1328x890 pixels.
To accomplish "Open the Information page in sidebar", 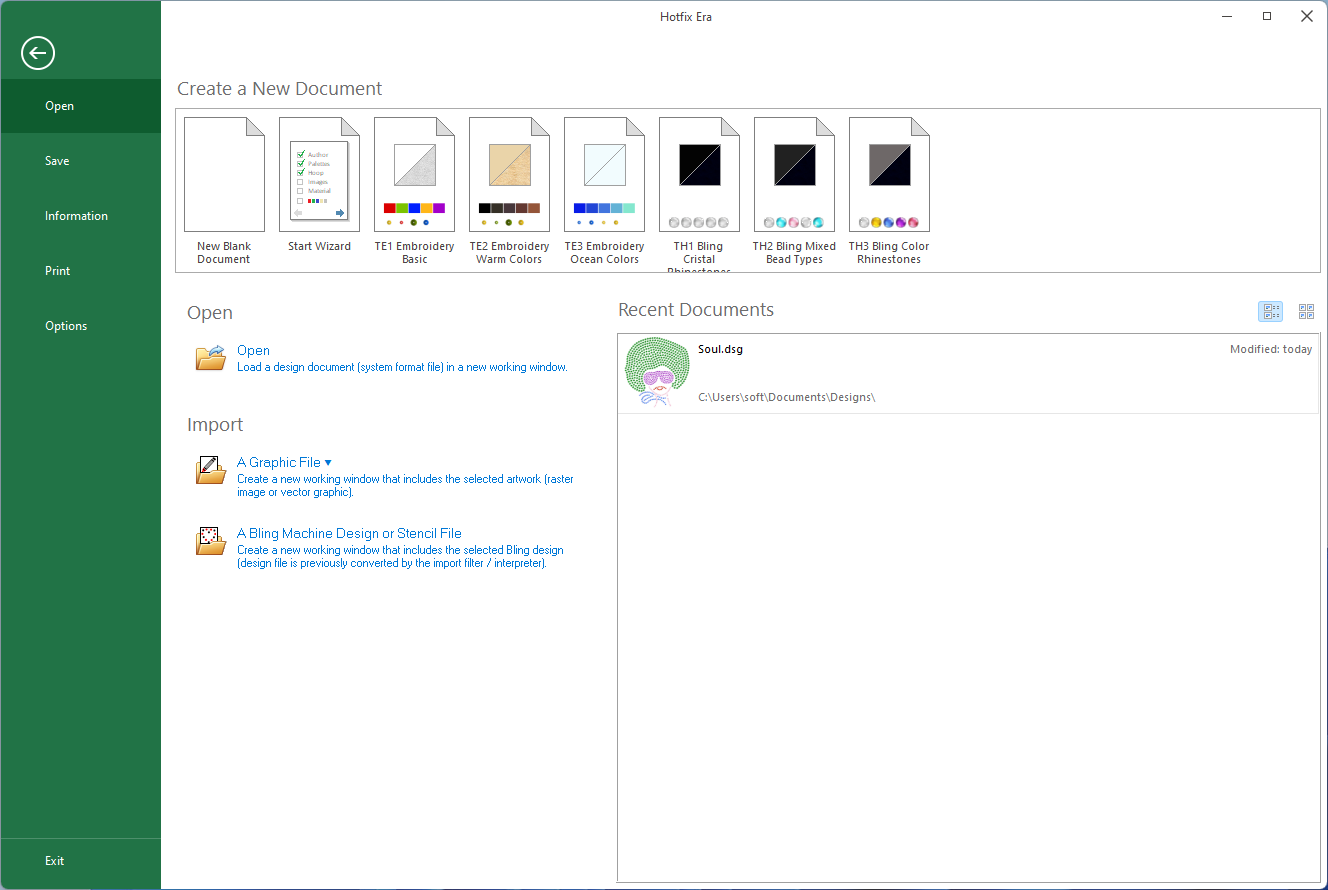I will click(80, 216).
